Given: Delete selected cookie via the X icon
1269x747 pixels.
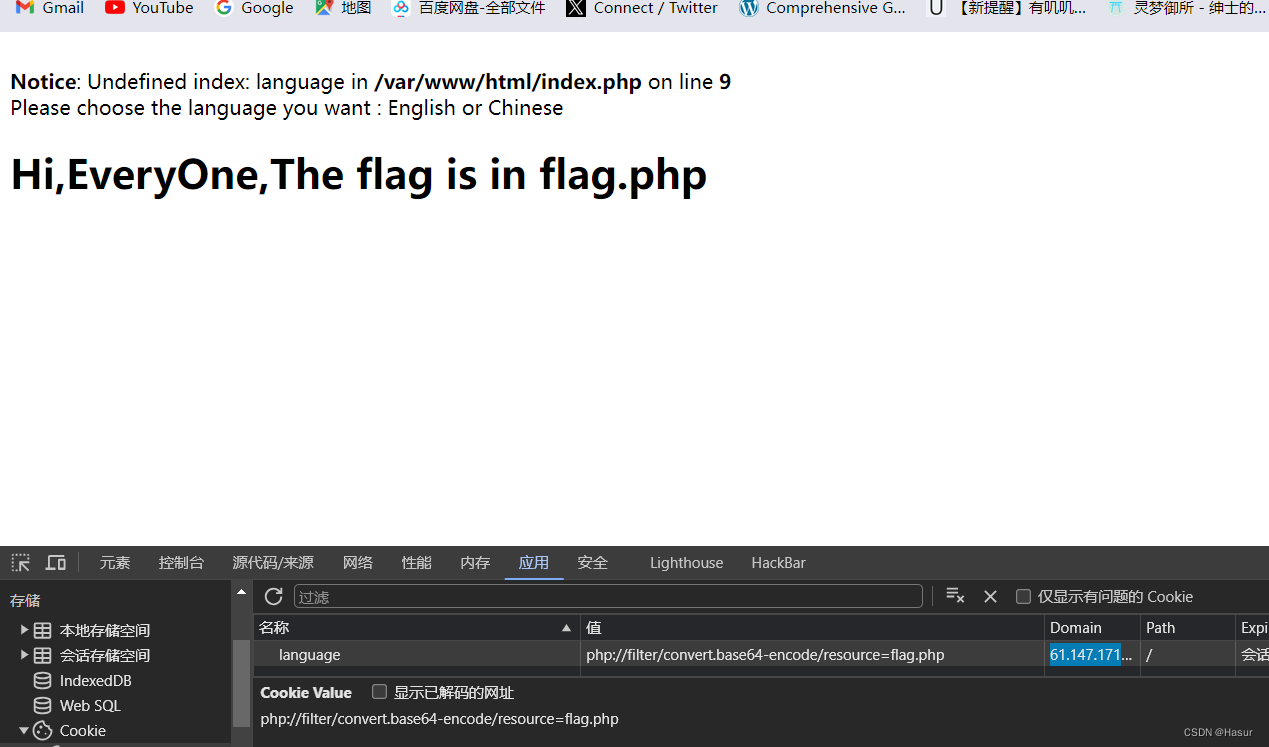Looking at the screenshot, I should click(990, 596).
